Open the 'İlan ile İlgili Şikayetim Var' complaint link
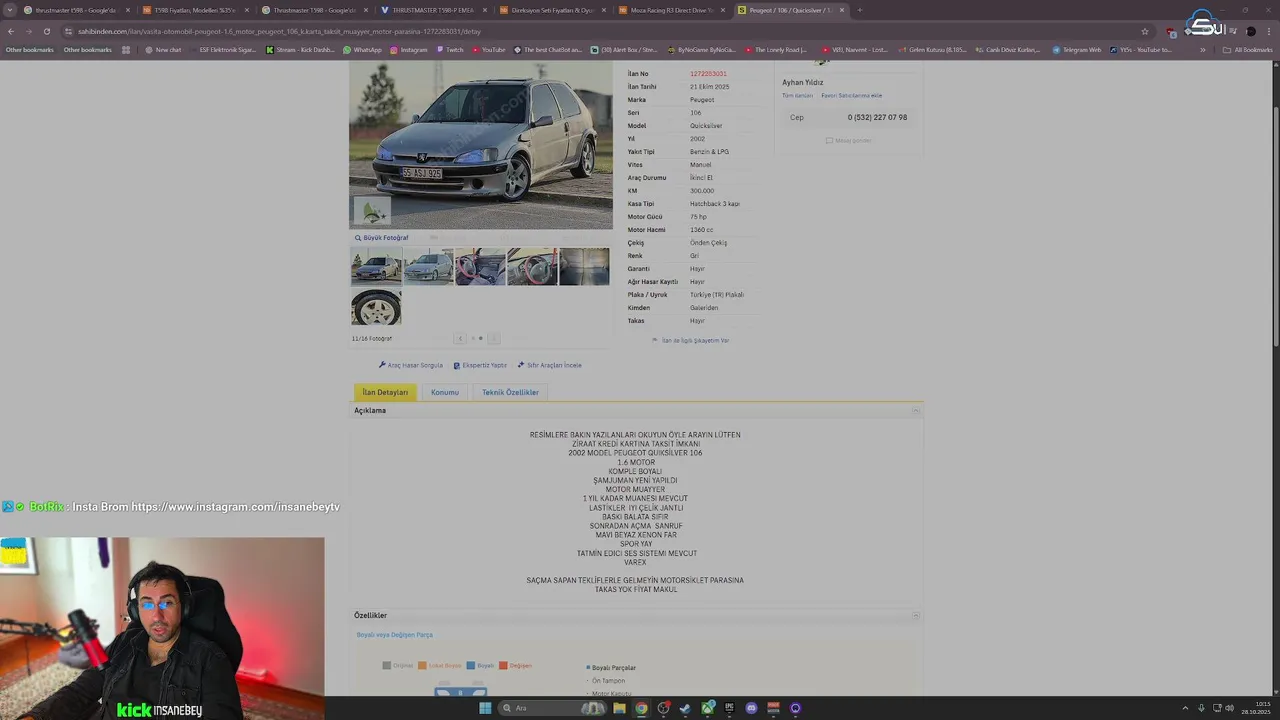 coord(691,340)
